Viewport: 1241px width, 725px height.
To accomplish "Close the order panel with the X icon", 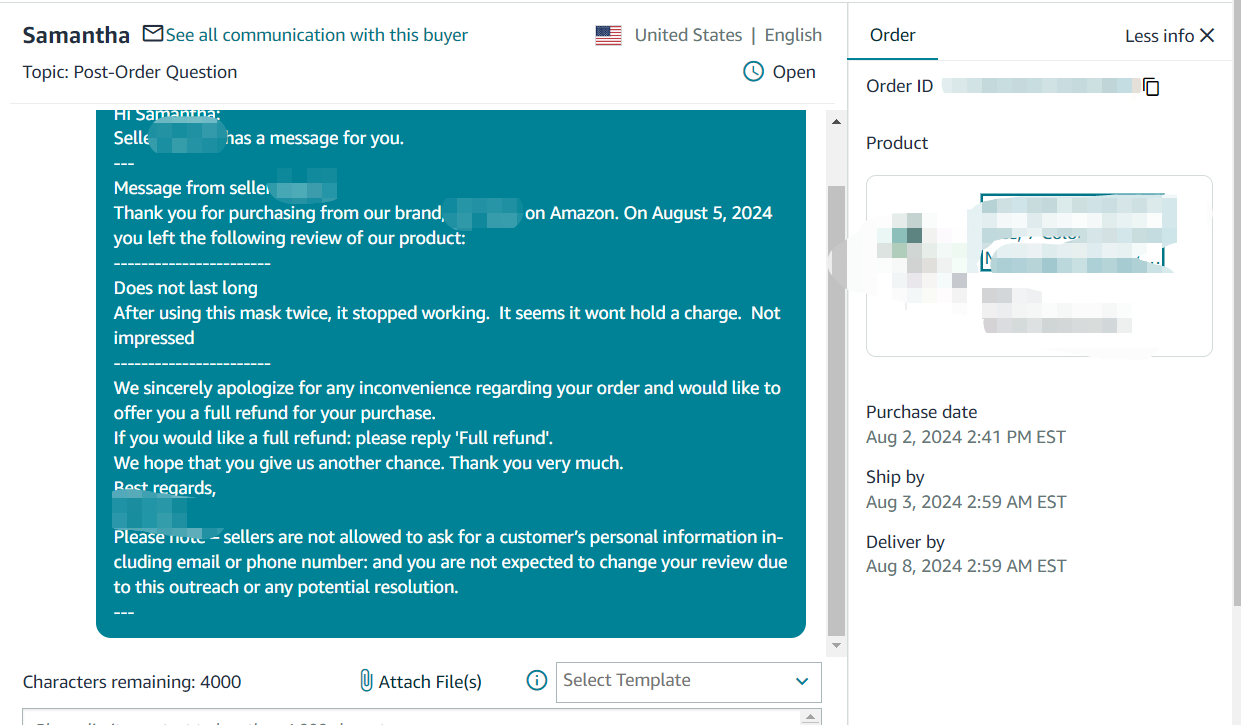I will pos(1207,36).
